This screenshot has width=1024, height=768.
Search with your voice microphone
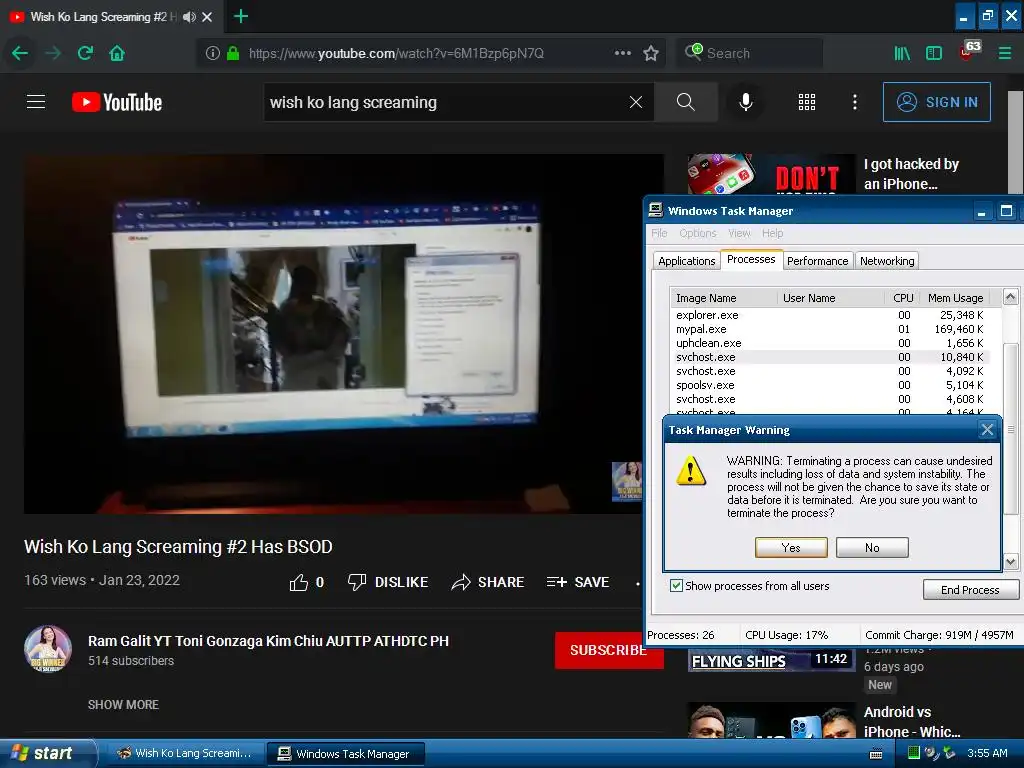tap(746, 102)
